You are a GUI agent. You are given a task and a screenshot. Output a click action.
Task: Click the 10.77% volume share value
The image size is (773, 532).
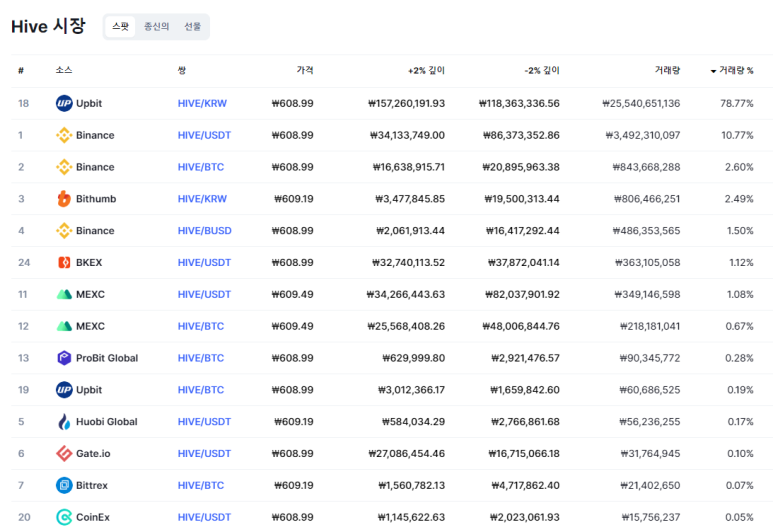(737, 135)
